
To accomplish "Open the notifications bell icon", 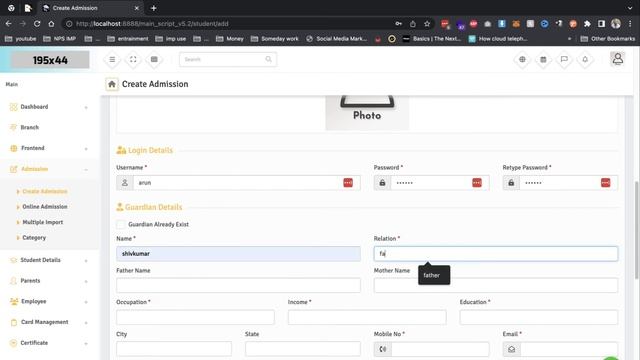I will [585, 60].
